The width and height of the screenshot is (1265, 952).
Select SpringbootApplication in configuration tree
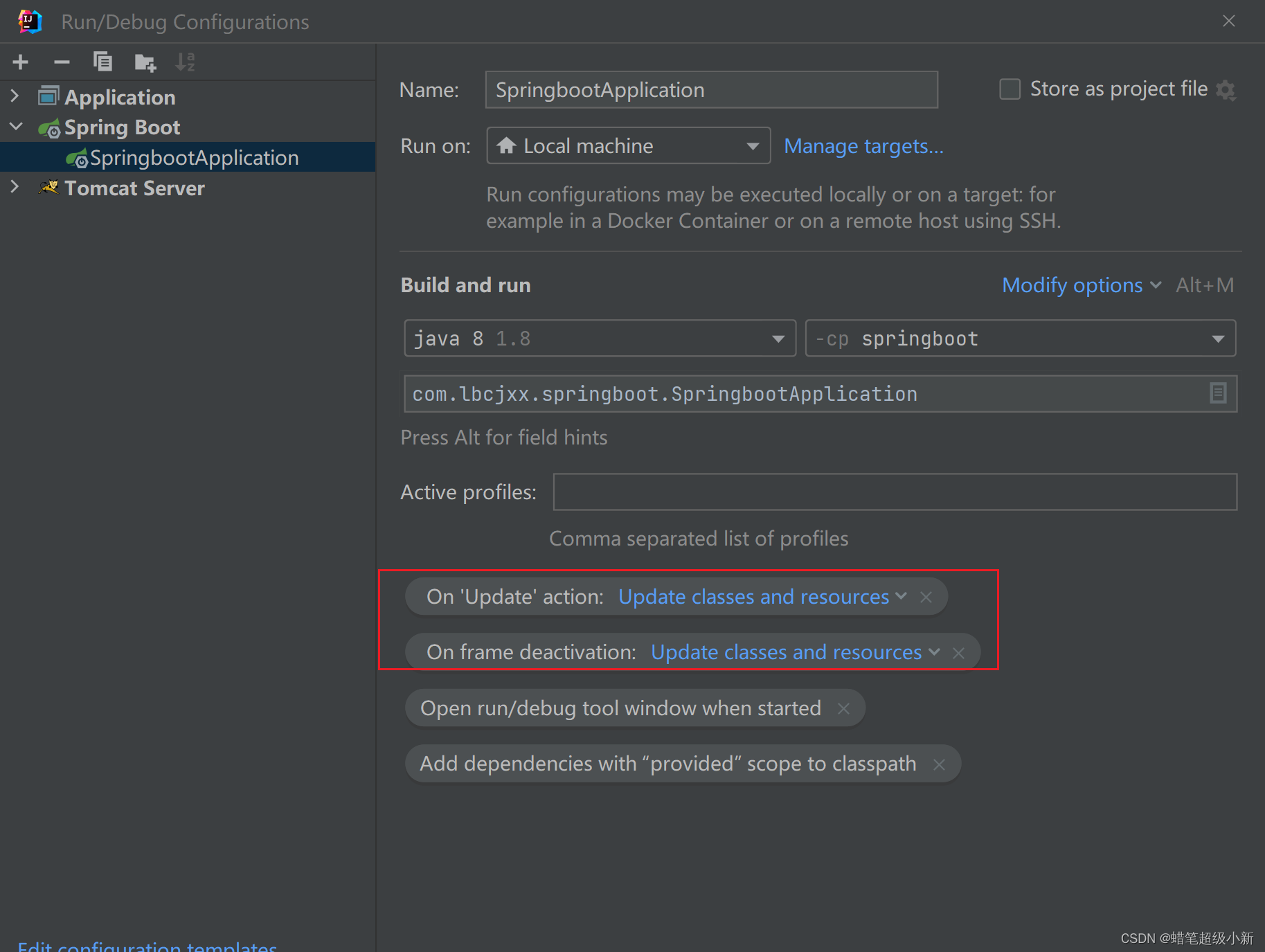pos(188,157)
